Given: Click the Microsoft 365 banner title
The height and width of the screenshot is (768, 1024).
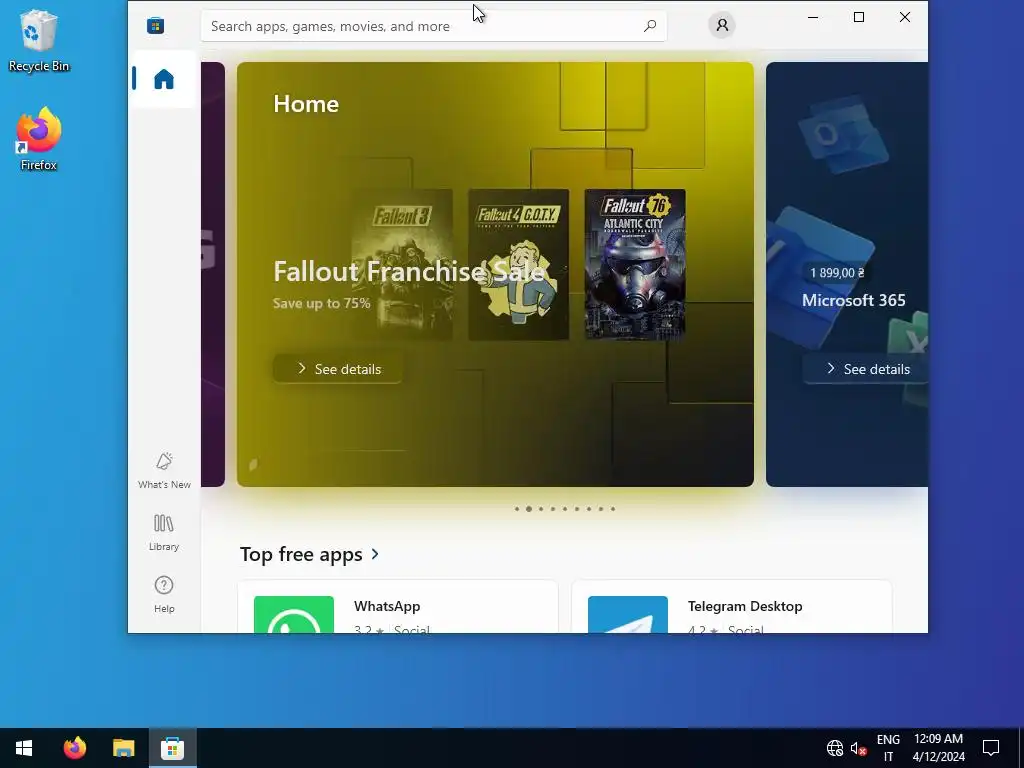Looking at the screenshot, I should 854,300.
